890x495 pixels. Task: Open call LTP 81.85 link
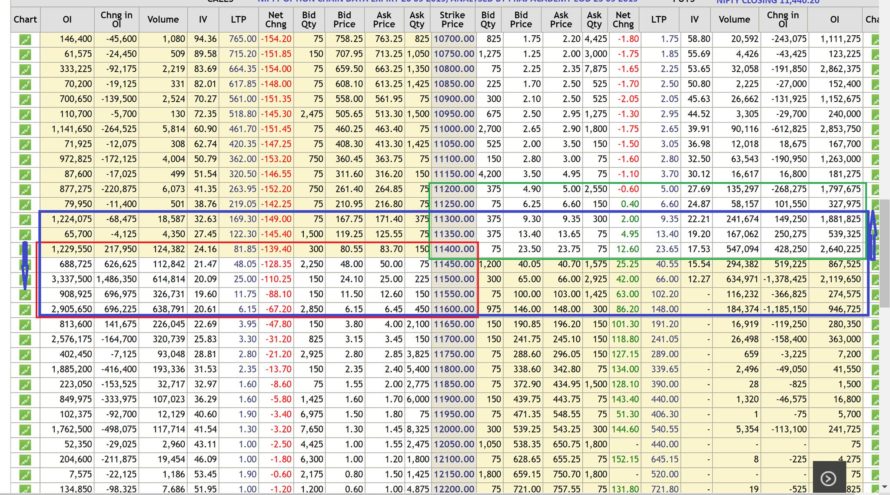(x=245, y=249)
